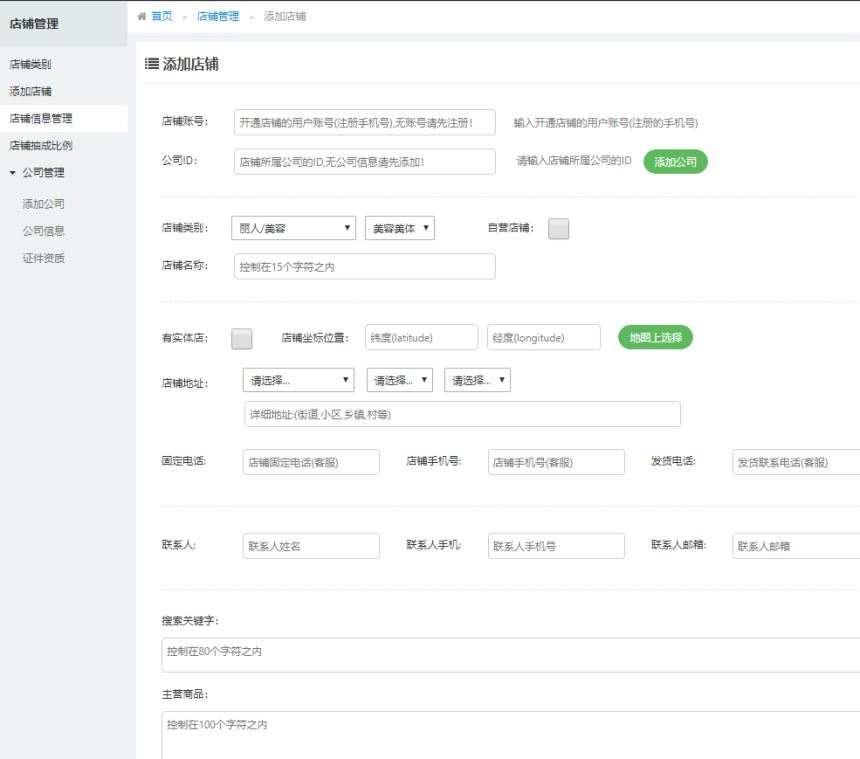Focus the 纬度(latitude) input field
The image size is (860, 759).
click(421, 337)
